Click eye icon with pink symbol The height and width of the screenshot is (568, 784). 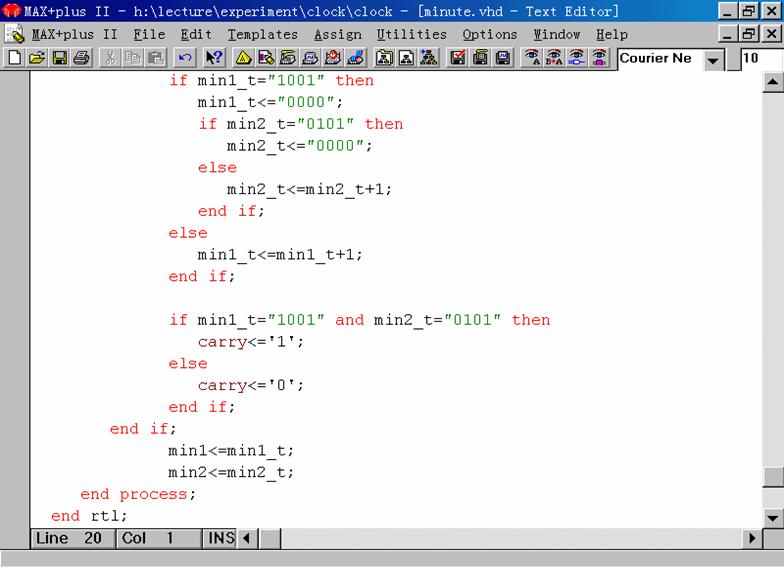click(x=599, y=58)
